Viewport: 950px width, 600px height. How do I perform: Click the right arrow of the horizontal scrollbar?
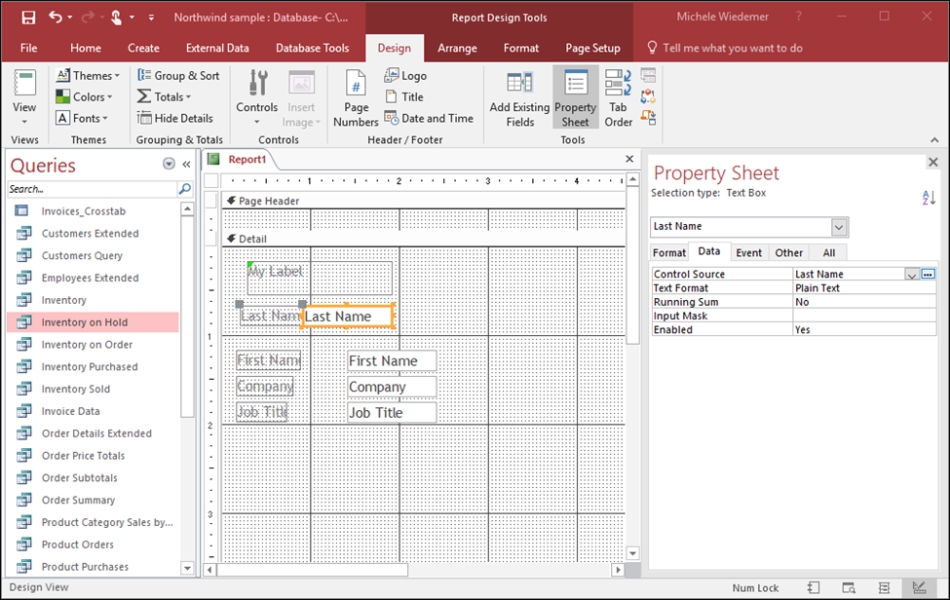point(617,570)
